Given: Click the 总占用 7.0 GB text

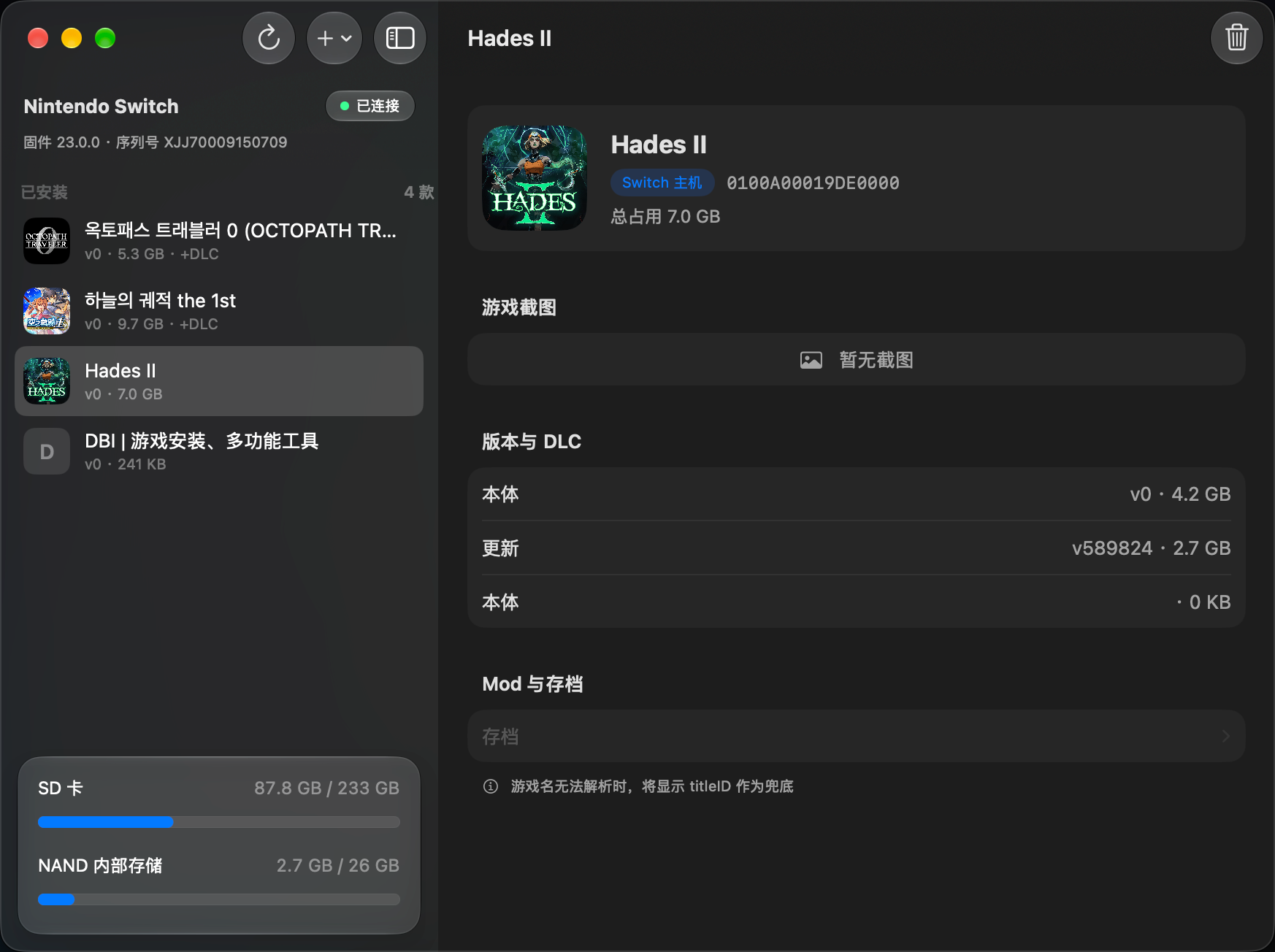Looking at the screenshot, I should [x=665, y=217].
